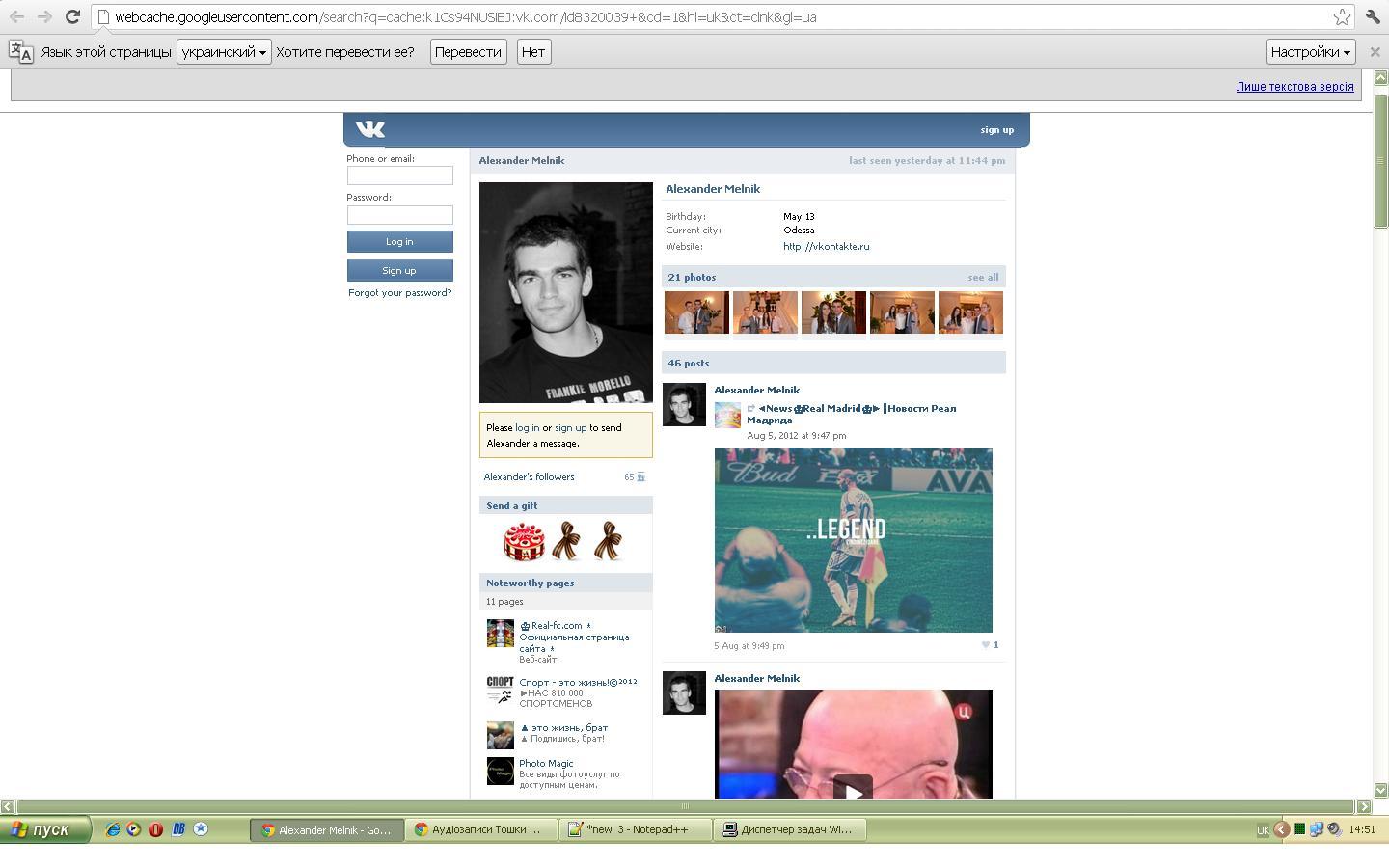Bookmark the page with the star icon
Screen dimensions: 1389x868
coord(1341,16)
